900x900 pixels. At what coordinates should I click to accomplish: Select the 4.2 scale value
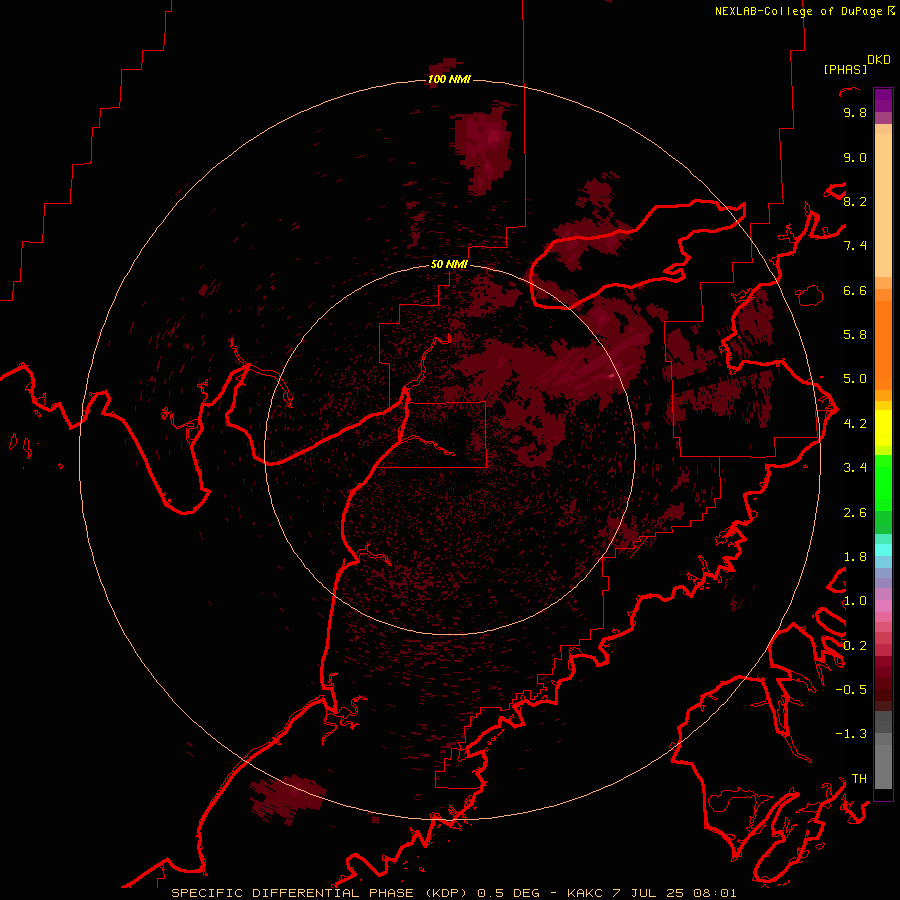pos(855,424)
